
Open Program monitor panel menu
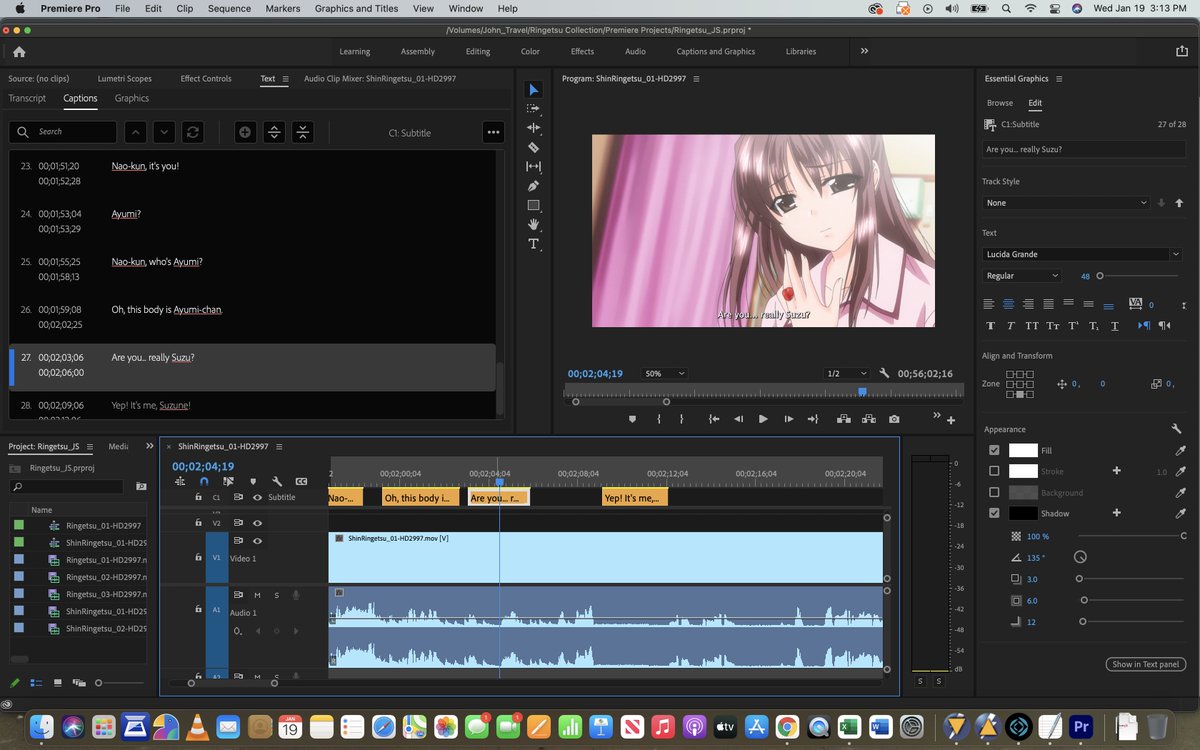696,78
